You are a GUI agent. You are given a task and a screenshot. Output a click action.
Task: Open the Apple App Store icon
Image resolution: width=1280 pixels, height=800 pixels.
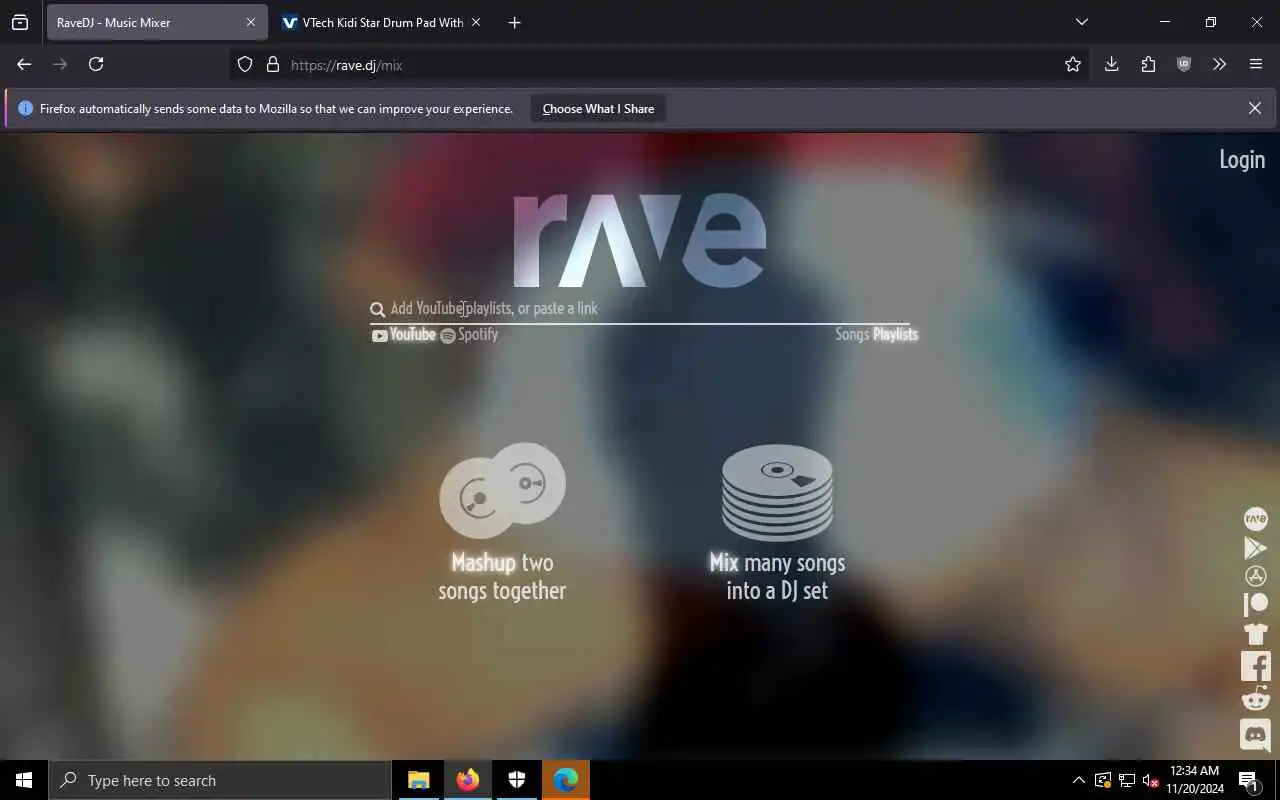click(1255, 576)
